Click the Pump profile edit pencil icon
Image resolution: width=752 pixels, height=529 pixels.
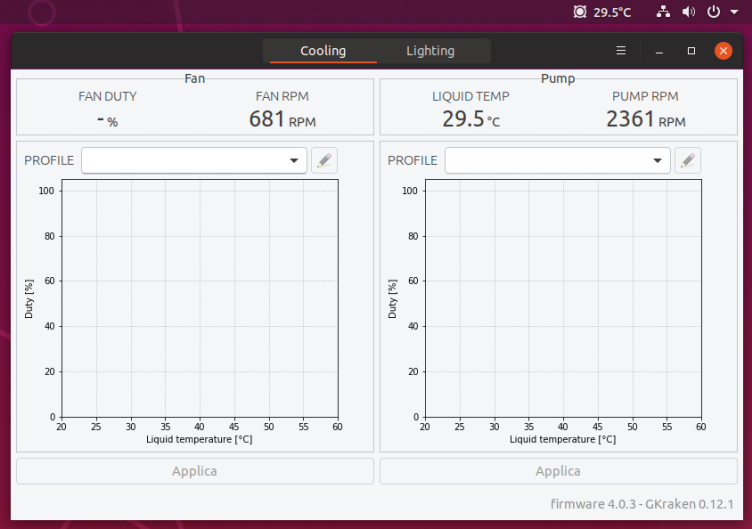[x=688, y=160]
